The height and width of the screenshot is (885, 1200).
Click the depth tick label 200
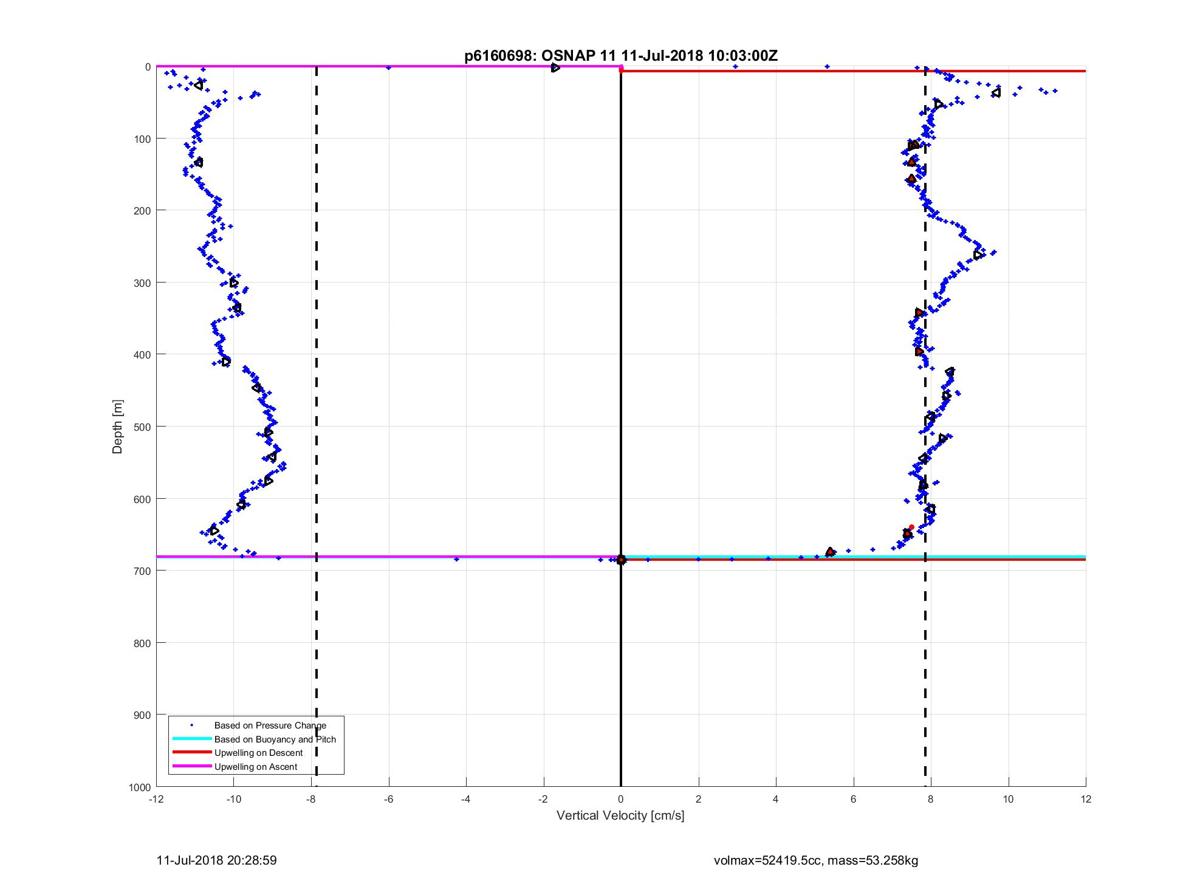tap(141, 211)
